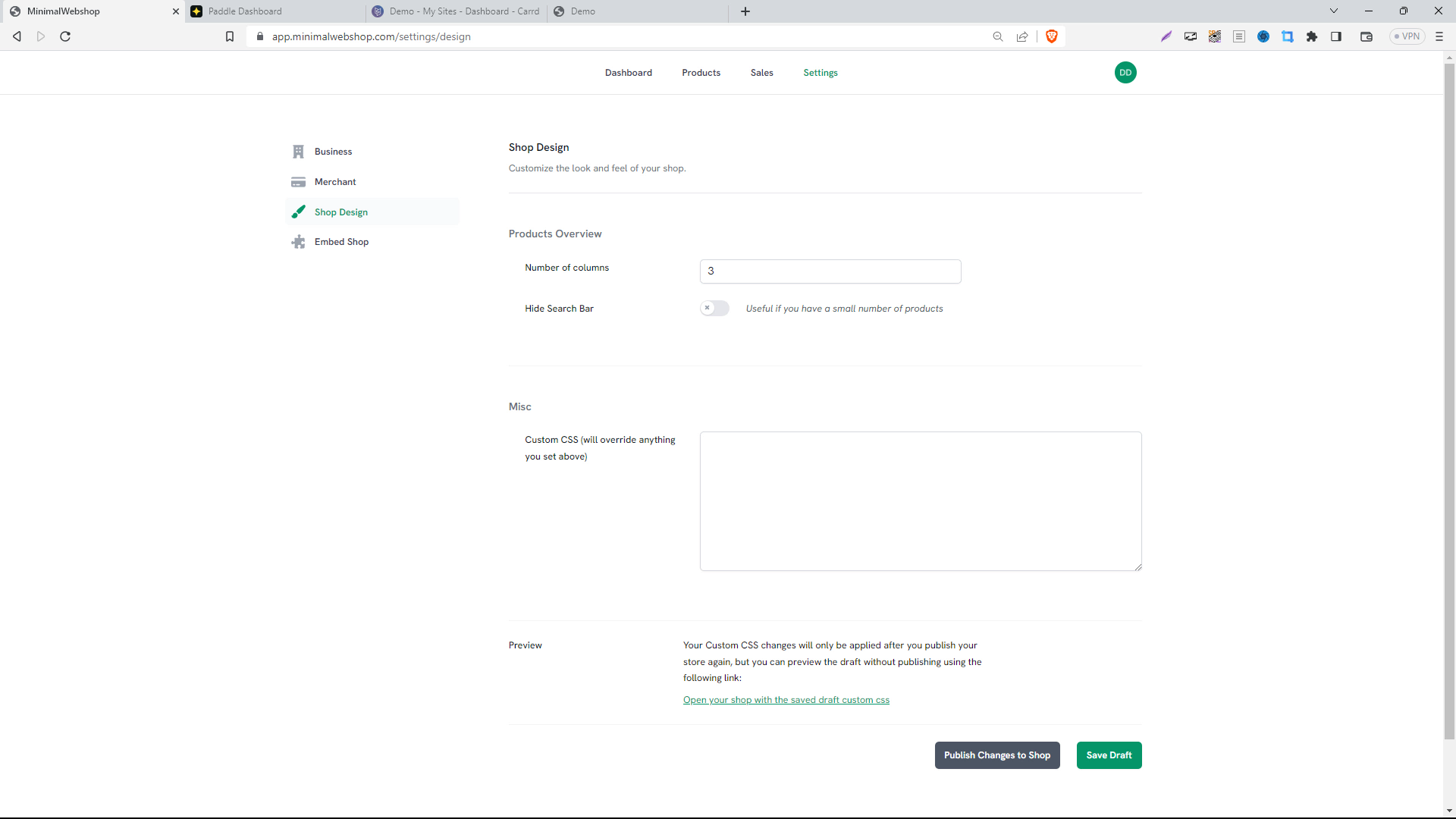Image resolution: width=1456 pixels, height=819 pixels.
Task: Click the Embed Shop puzzle icon
Action: [x=298, y=242]
